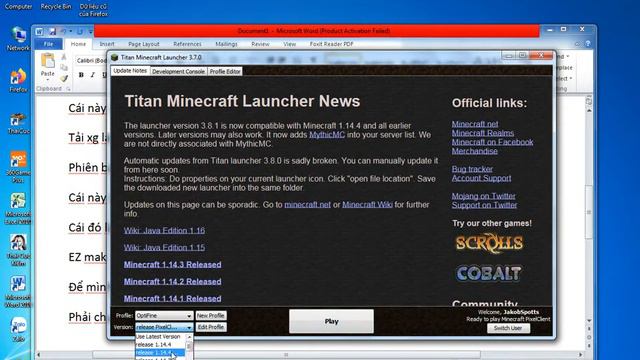Open the Network desktop icon
640x360 pixels.
18,38
